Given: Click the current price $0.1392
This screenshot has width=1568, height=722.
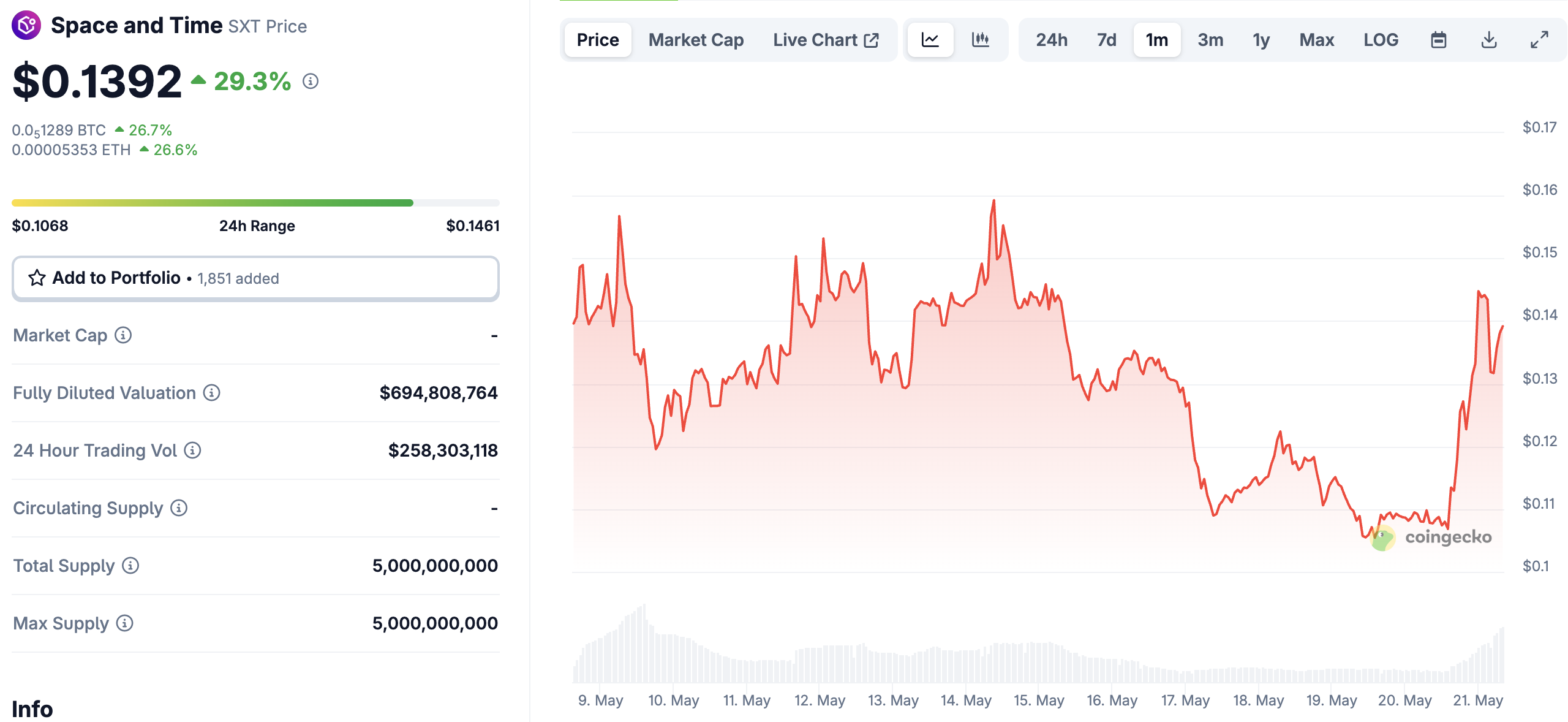Looking at the screenshot, I should [x=97, y=82].
